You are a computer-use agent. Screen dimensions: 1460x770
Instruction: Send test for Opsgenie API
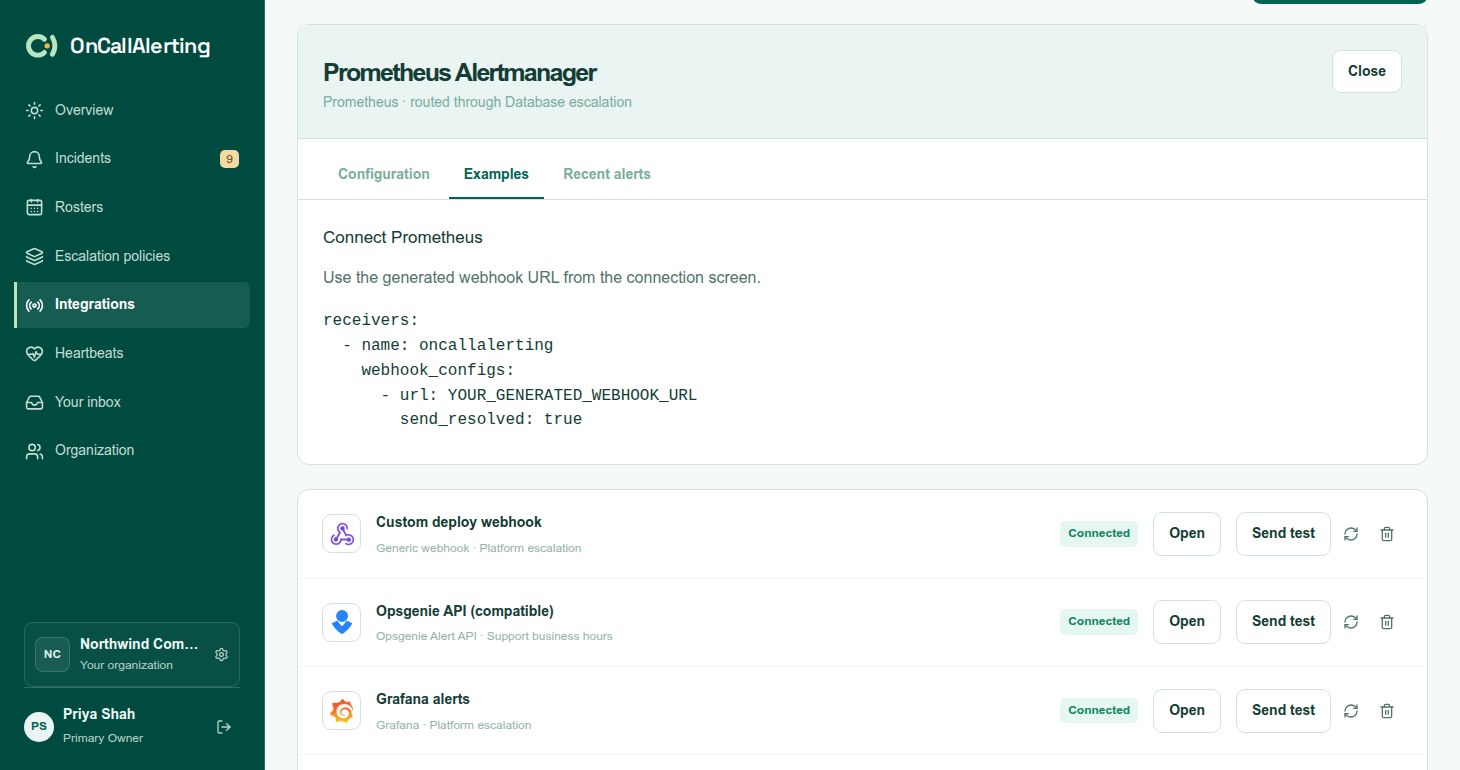pos(1283,621)
